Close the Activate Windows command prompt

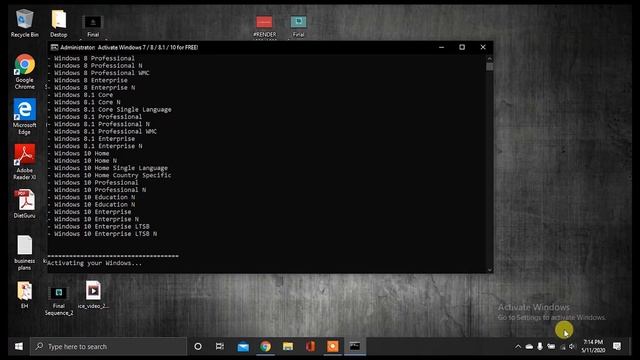[483, 47]
